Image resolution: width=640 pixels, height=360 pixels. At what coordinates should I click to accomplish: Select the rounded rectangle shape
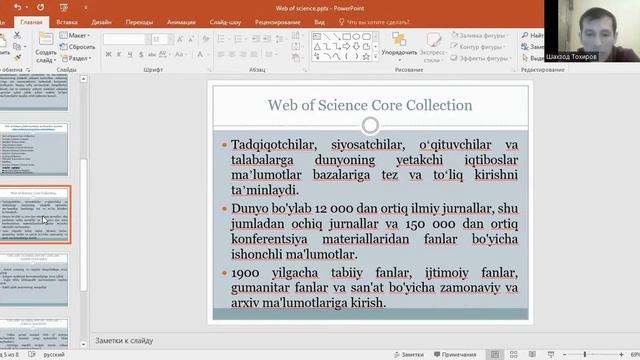(x=366, y=37)
